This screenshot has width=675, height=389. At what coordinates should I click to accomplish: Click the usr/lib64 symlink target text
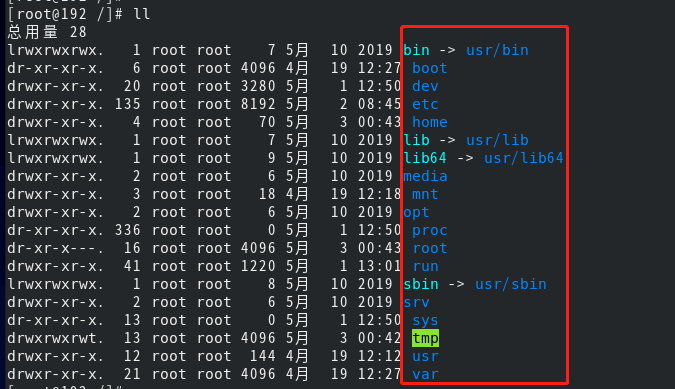(x=523, y=158)
